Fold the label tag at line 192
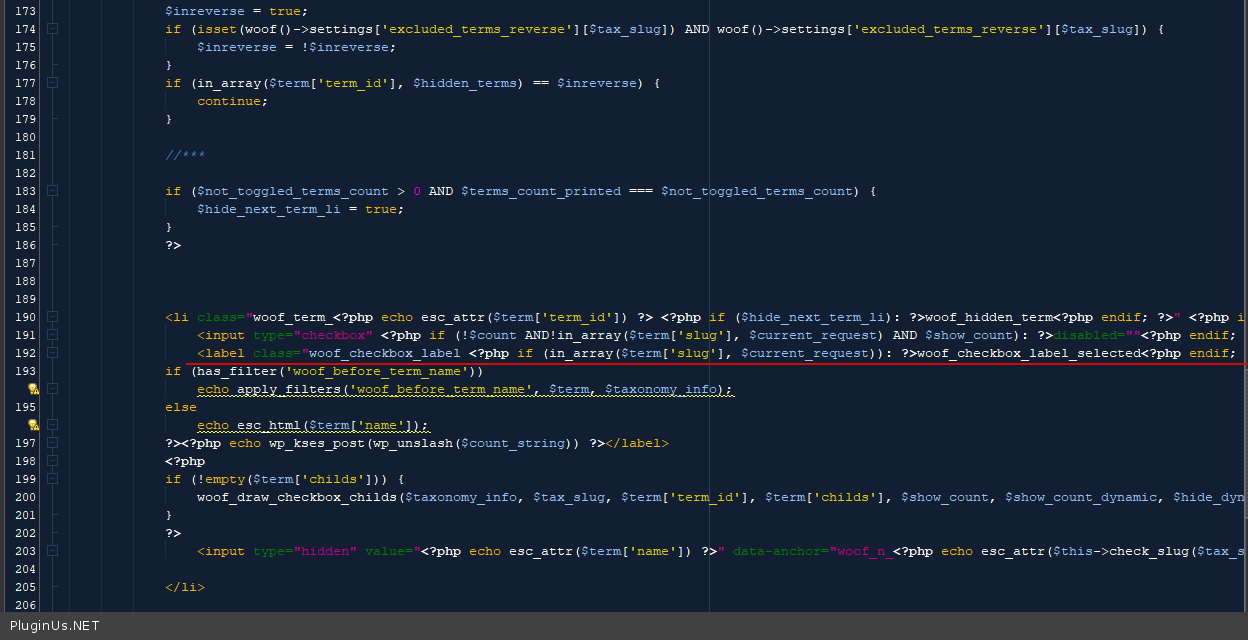The width and height of the screenshot is (1248, 640). click(x=52, y=353)
